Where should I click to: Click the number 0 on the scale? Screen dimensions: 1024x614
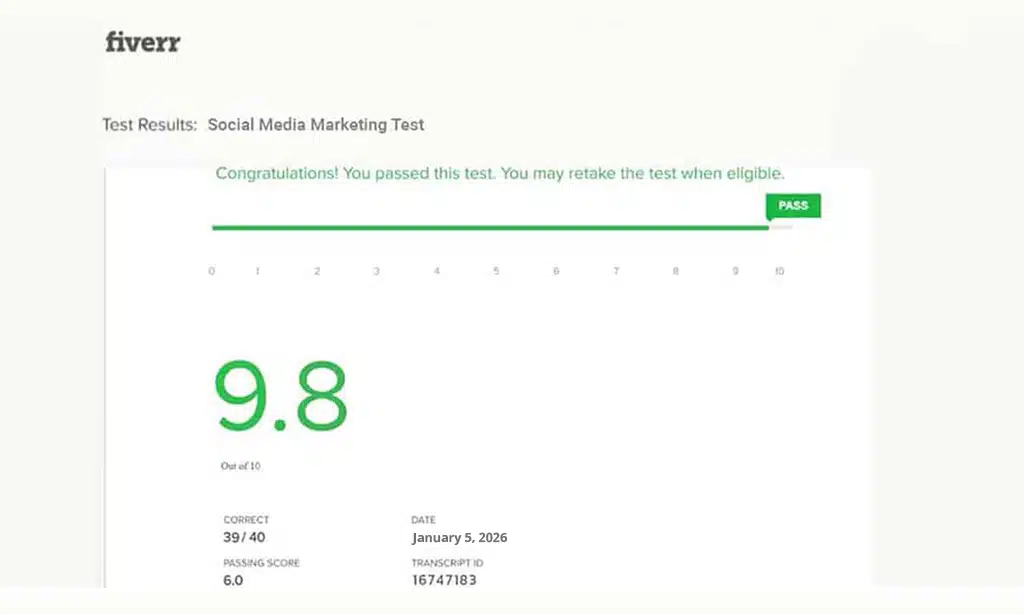[x=211, y=270]
